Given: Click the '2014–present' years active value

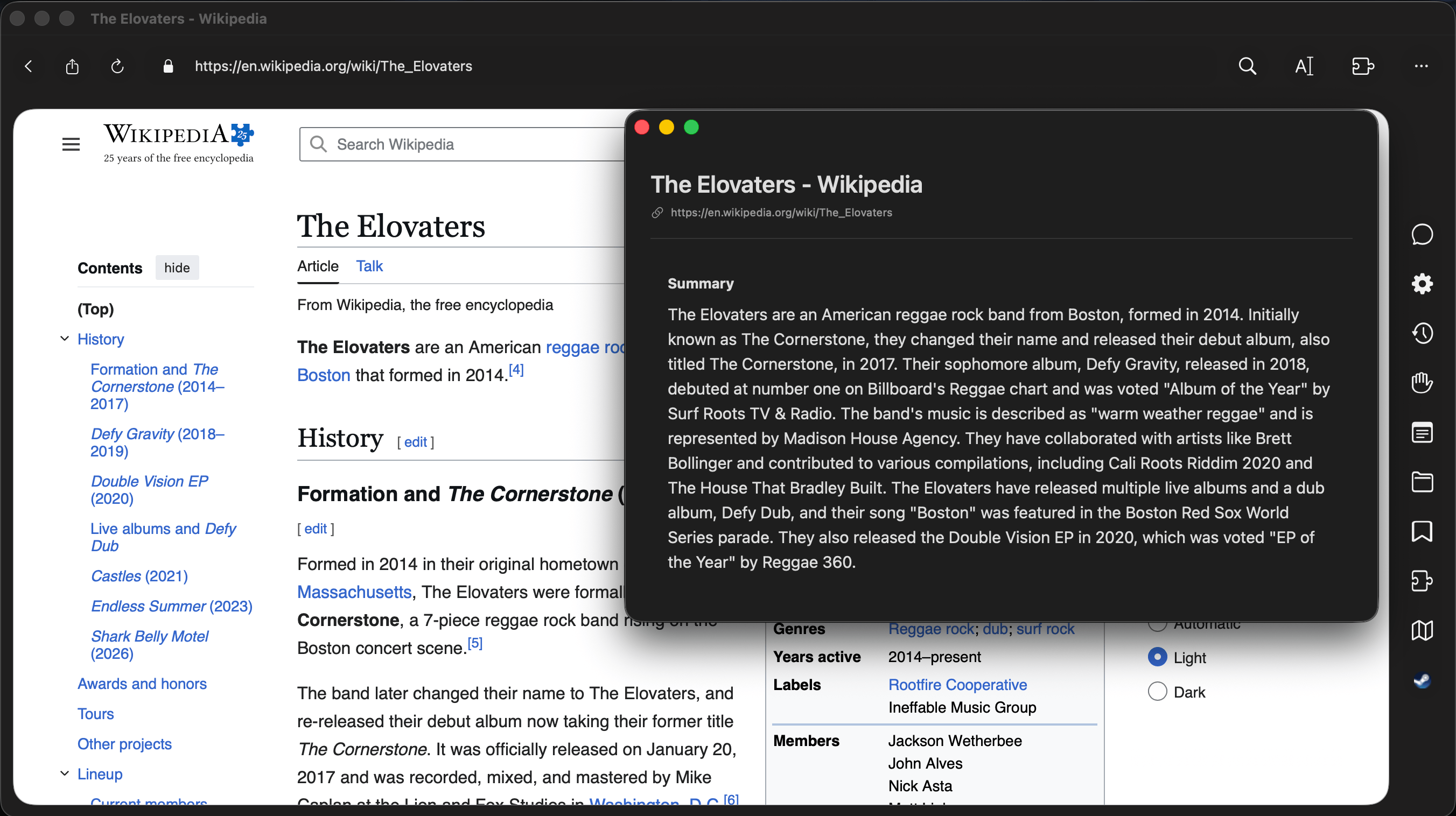Looking at the screenshot, I should (x=934, y=657).
